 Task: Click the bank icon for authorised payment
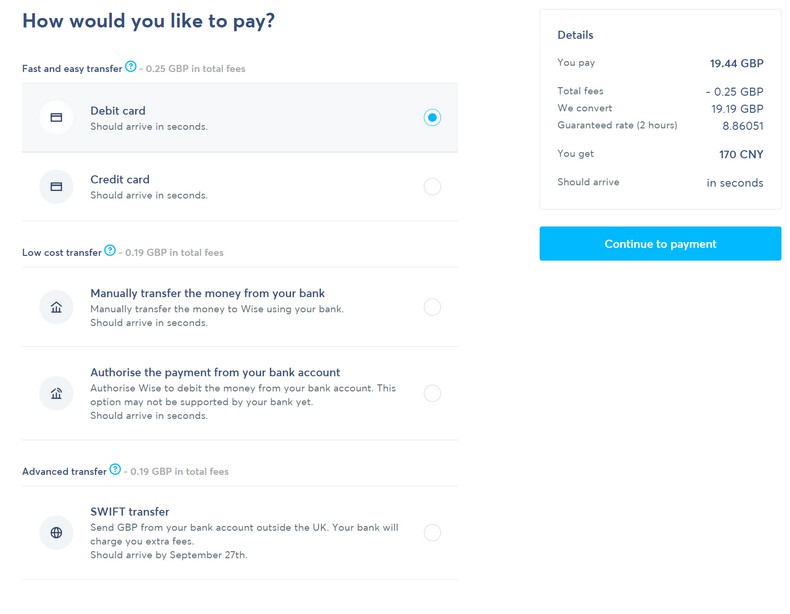(56, 394)
